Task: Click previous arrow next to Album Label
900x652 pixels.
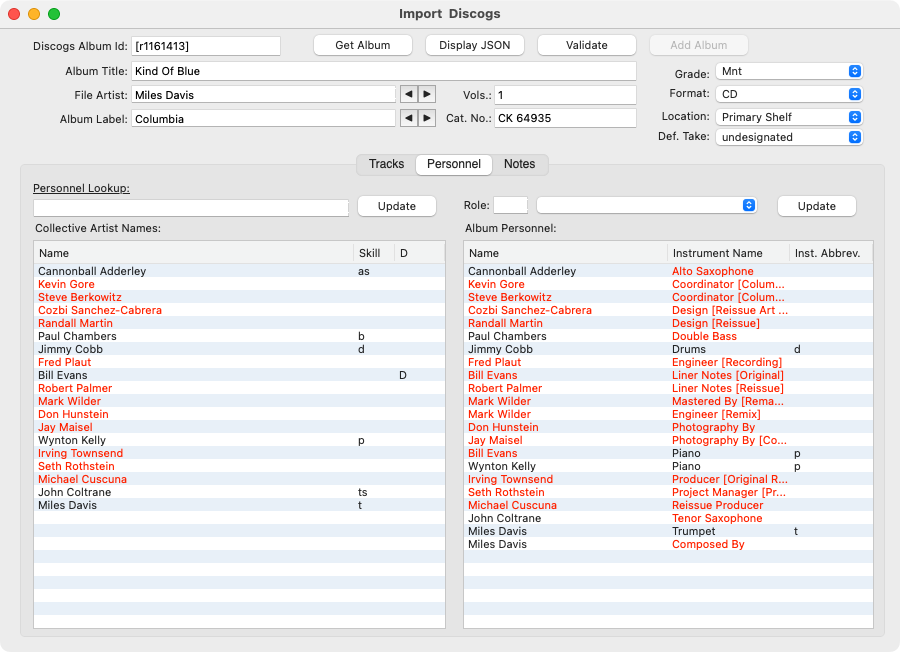Action: [x=409, y=118]
